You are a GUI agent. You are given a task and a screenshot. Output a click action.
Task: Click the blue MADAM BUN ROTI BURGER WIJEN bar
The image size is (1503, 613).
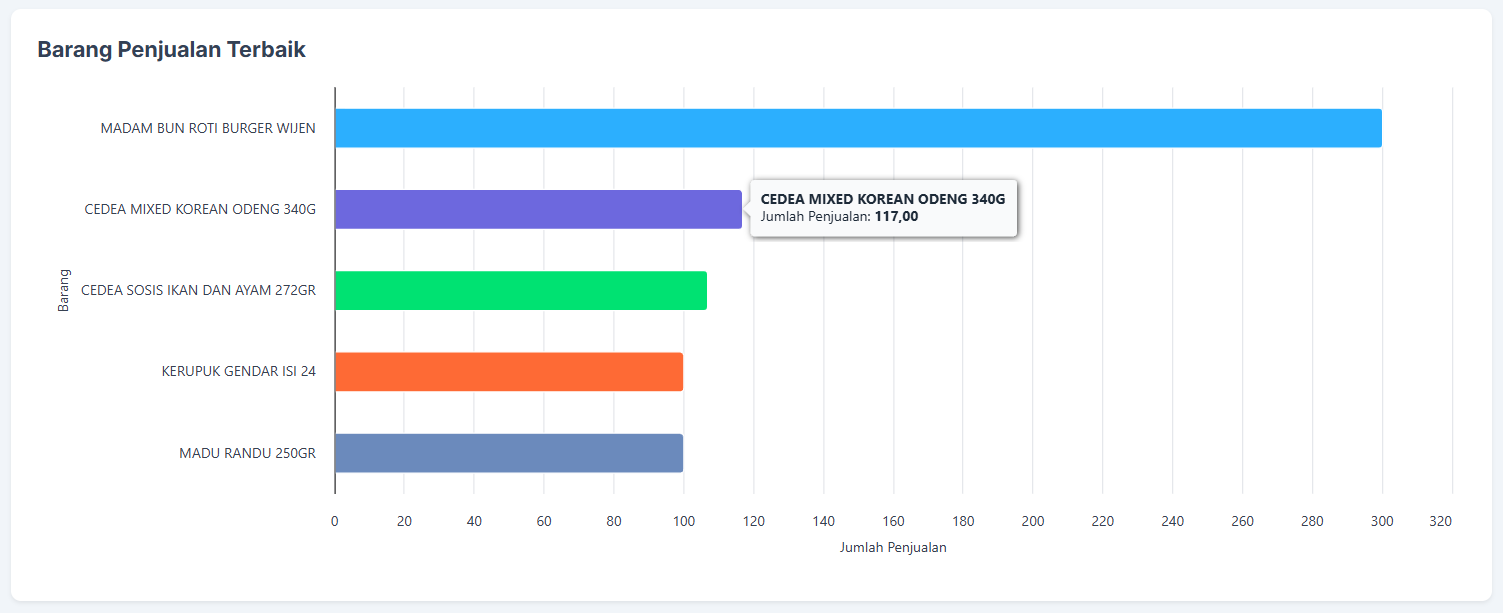(857, 128)
